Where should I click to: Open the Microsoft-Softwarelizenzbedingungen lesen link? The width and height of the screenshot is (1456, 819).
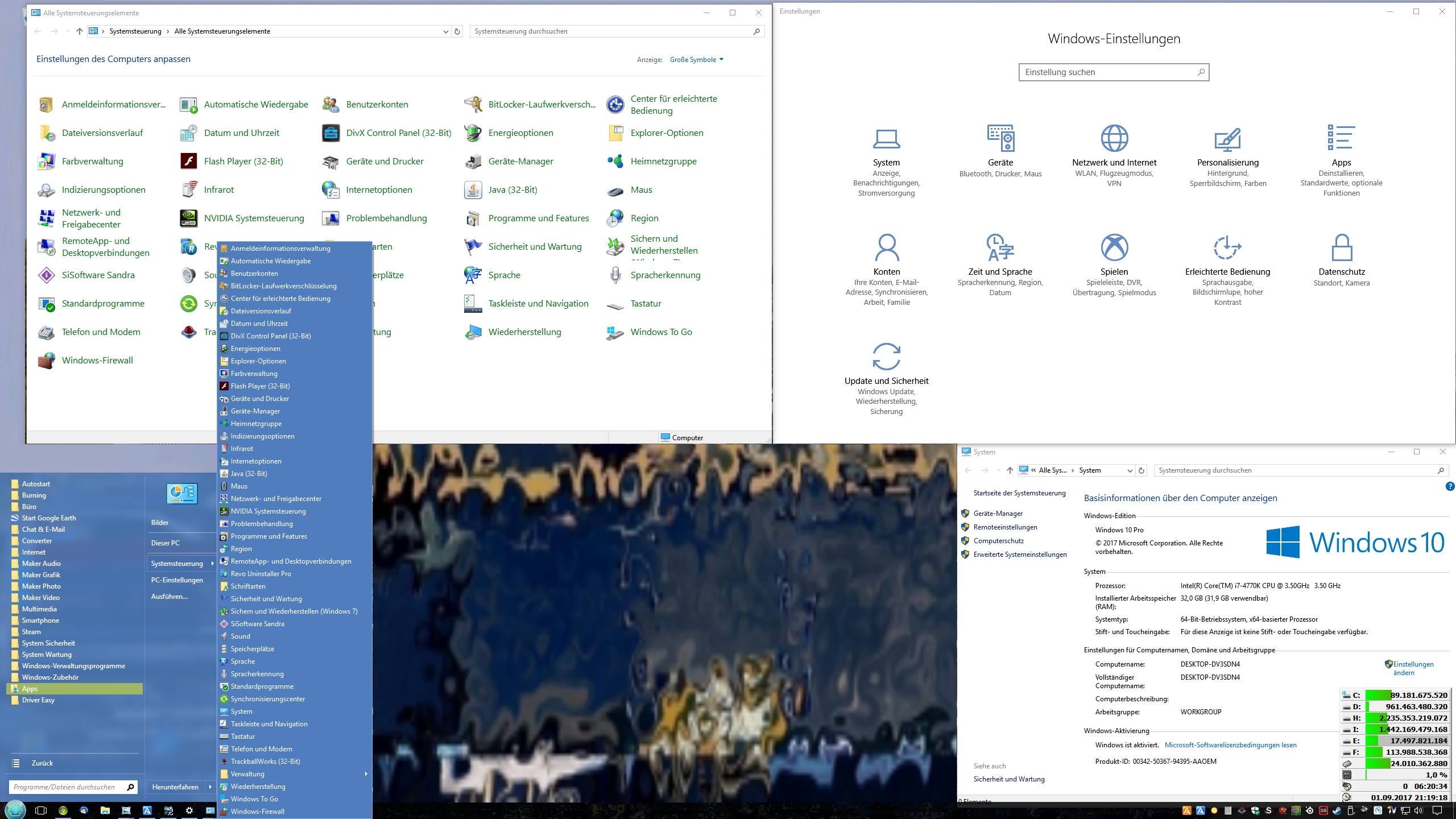coord(1230,745)
